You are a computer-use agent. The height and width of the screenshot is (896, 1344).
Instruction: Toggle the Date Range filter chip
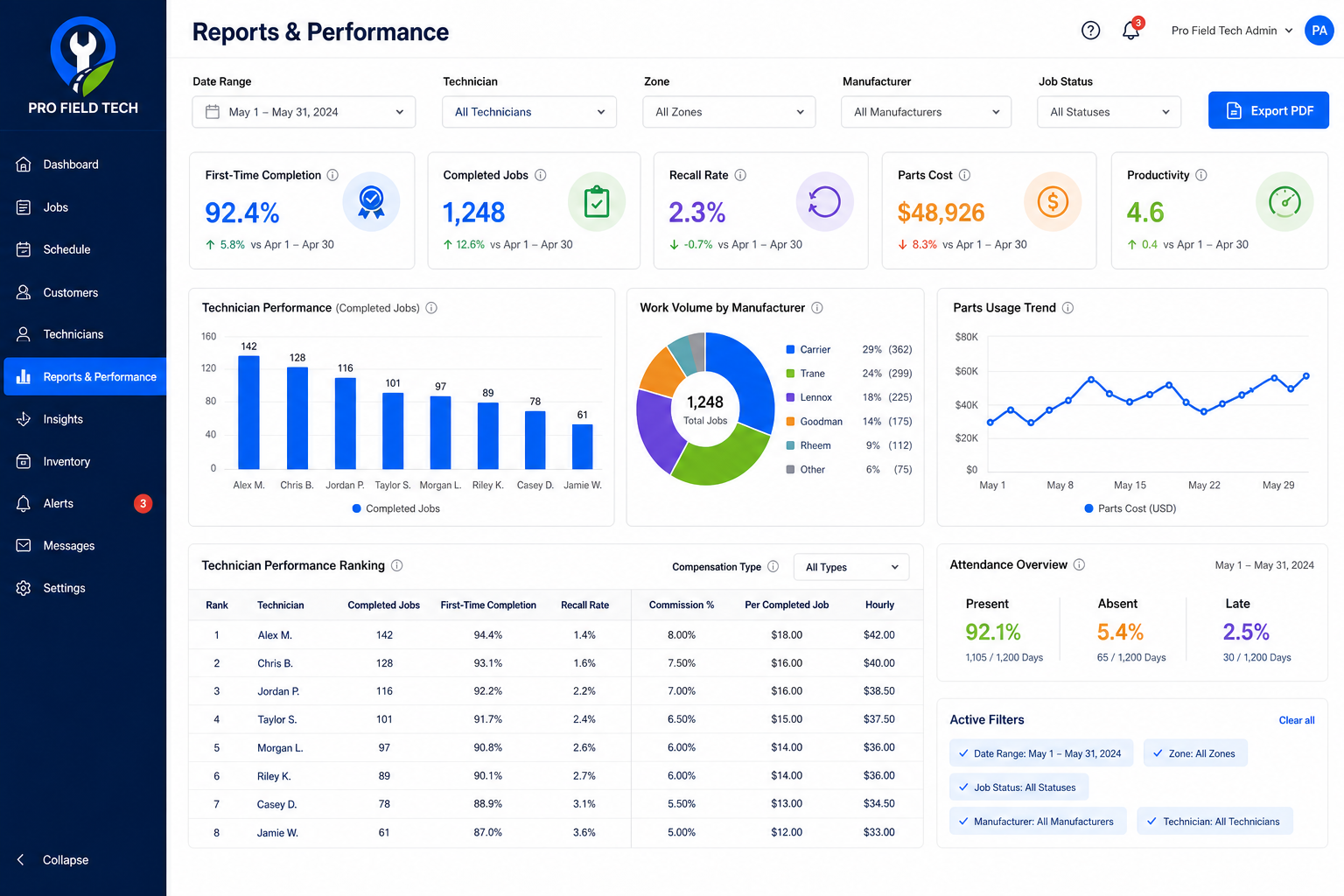coord(1041,753)
